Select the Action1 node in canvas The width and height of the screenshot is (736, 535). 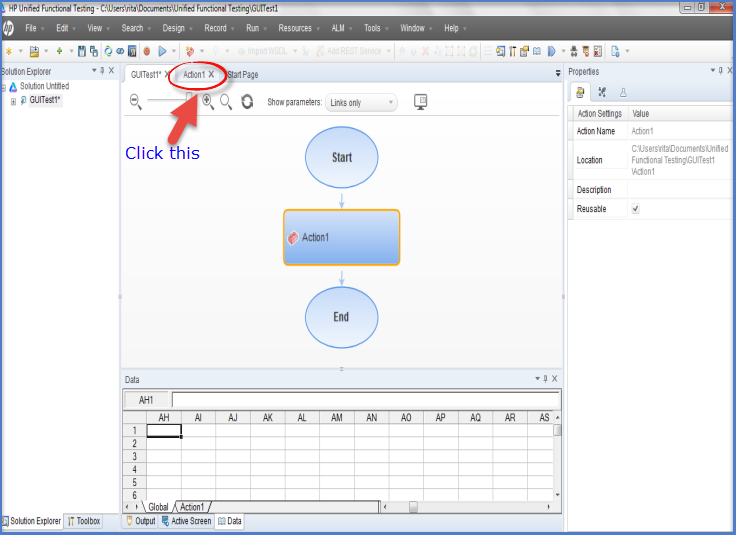click(342, 237)
